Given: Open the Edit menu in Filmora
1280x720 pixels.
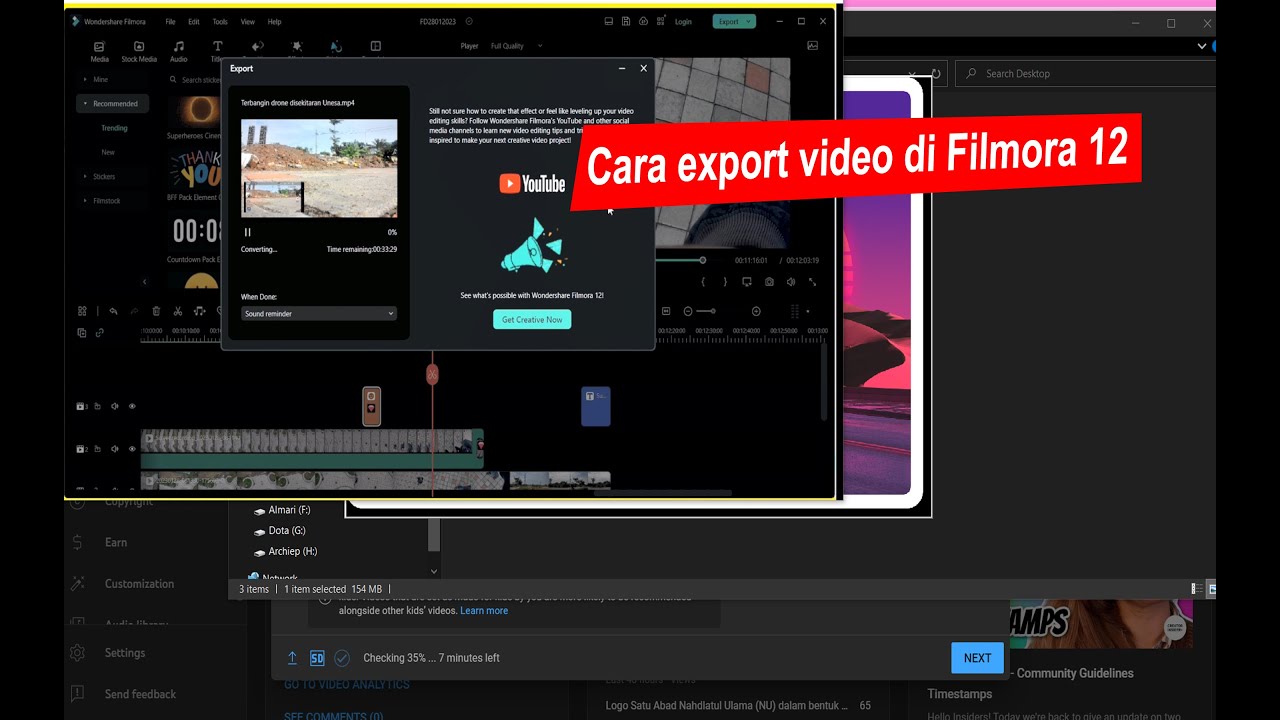Looking at the screenshot, I should point(194,21).
